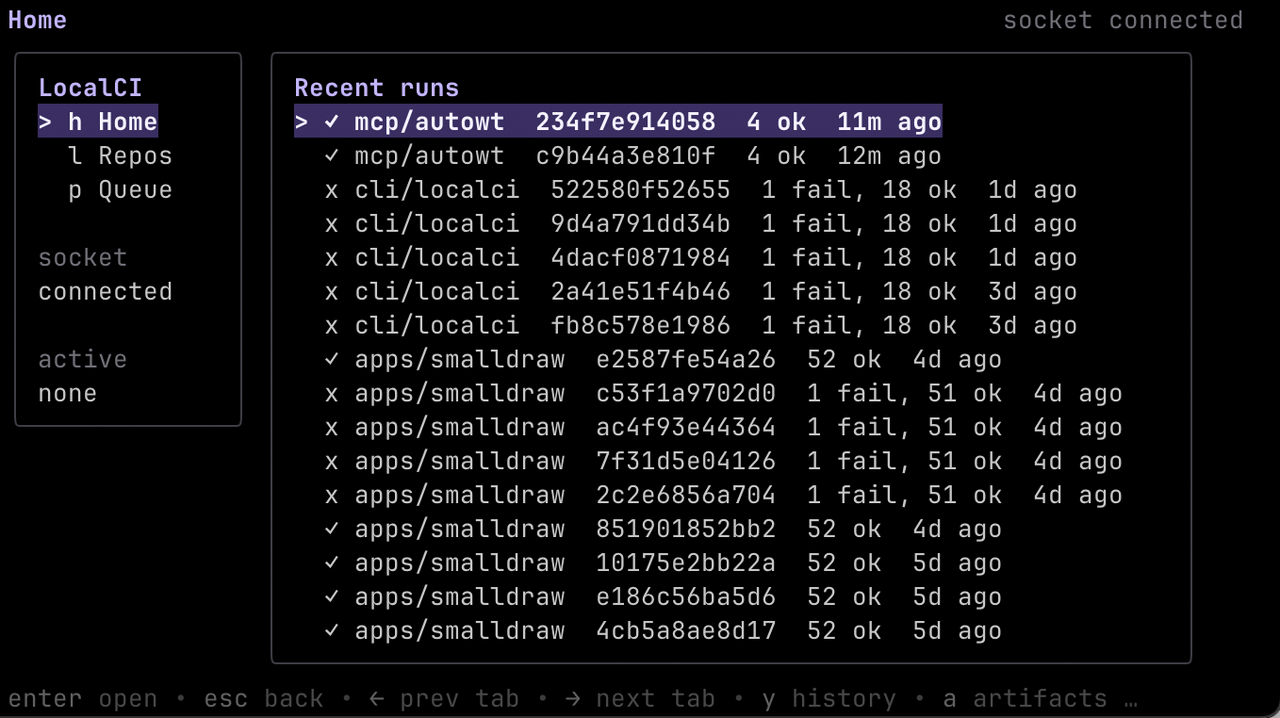Select the last run 4cb5a8ae8d17
Screen dimensions: 1280x718
pos(662,632)
